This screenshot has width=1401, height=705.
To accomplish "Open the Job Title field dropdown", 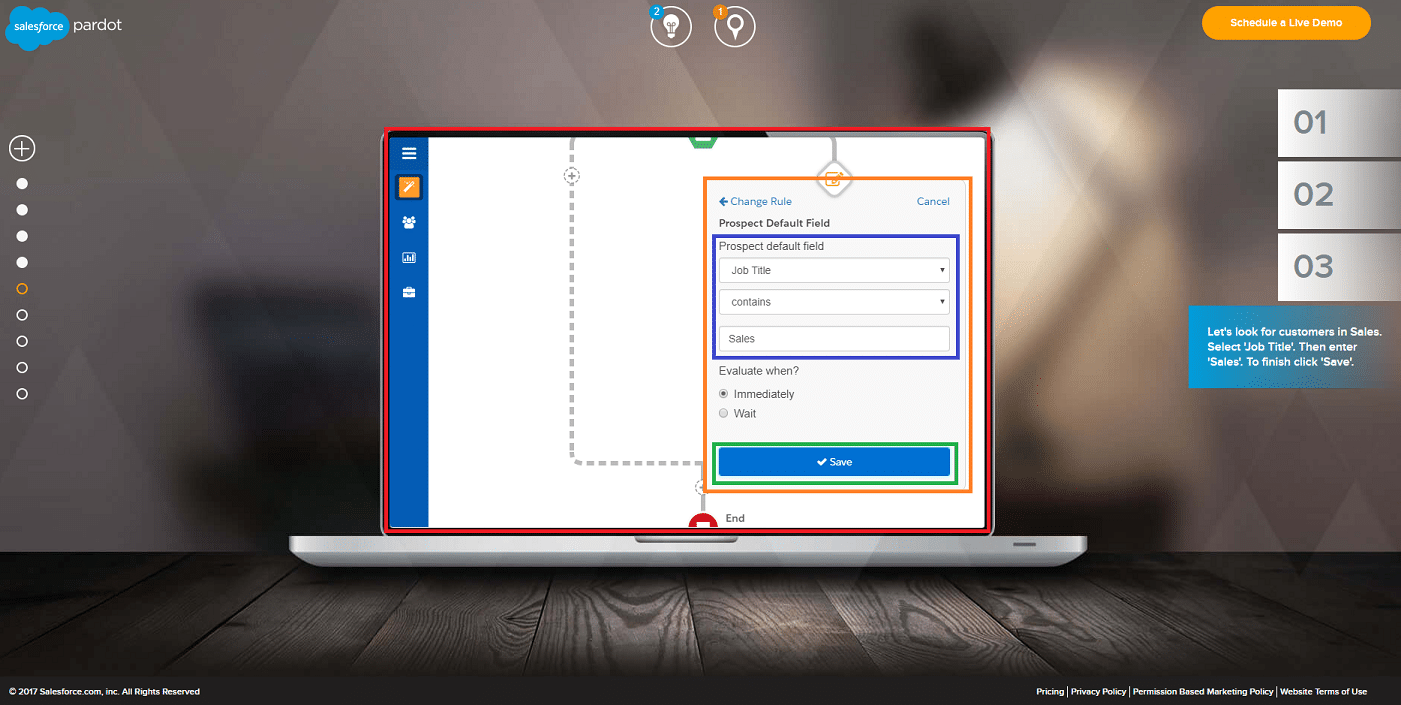I will (834, 270).
